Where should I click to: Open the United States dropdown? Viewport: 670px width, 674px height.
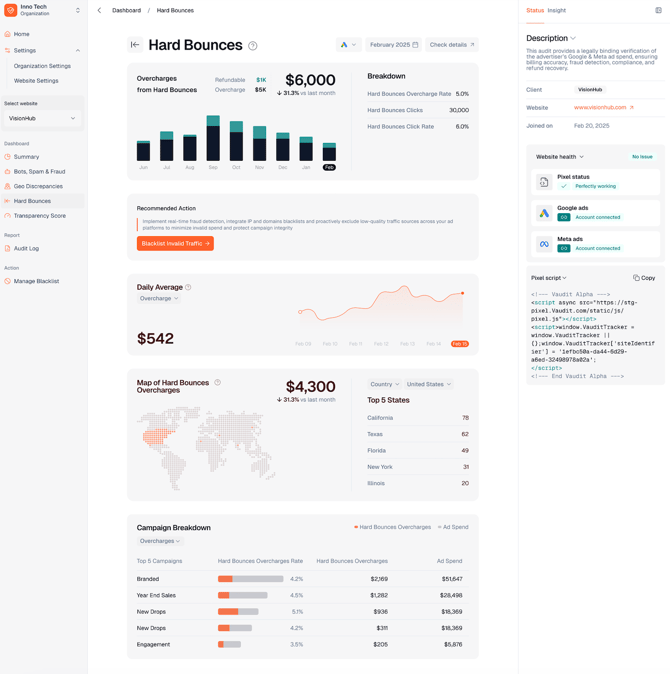pyautogui.click(x=428, y=384)
